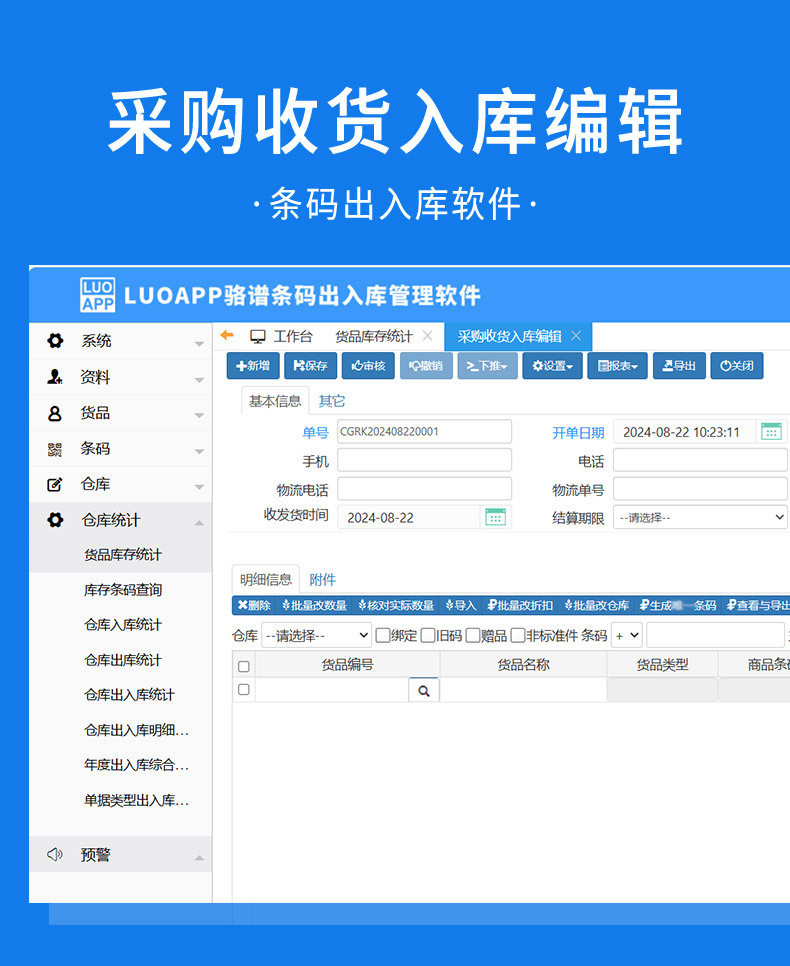Select the 其它 tab
The width and height of the screenshot is (790, 966).
[332, 401]
